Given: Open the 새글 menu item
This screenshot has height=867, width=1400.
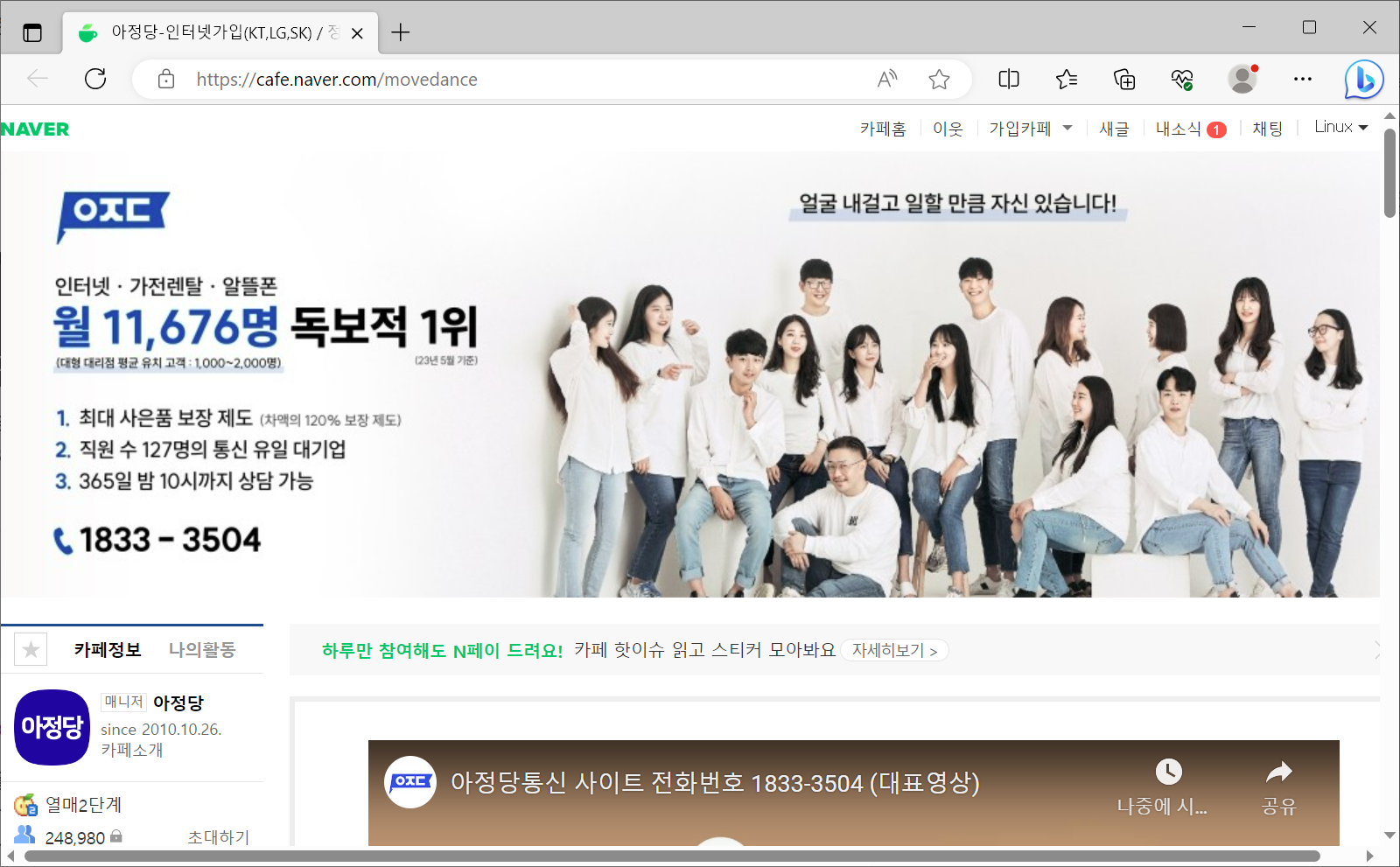Looking at the screenshot, I should [1114, 129].
